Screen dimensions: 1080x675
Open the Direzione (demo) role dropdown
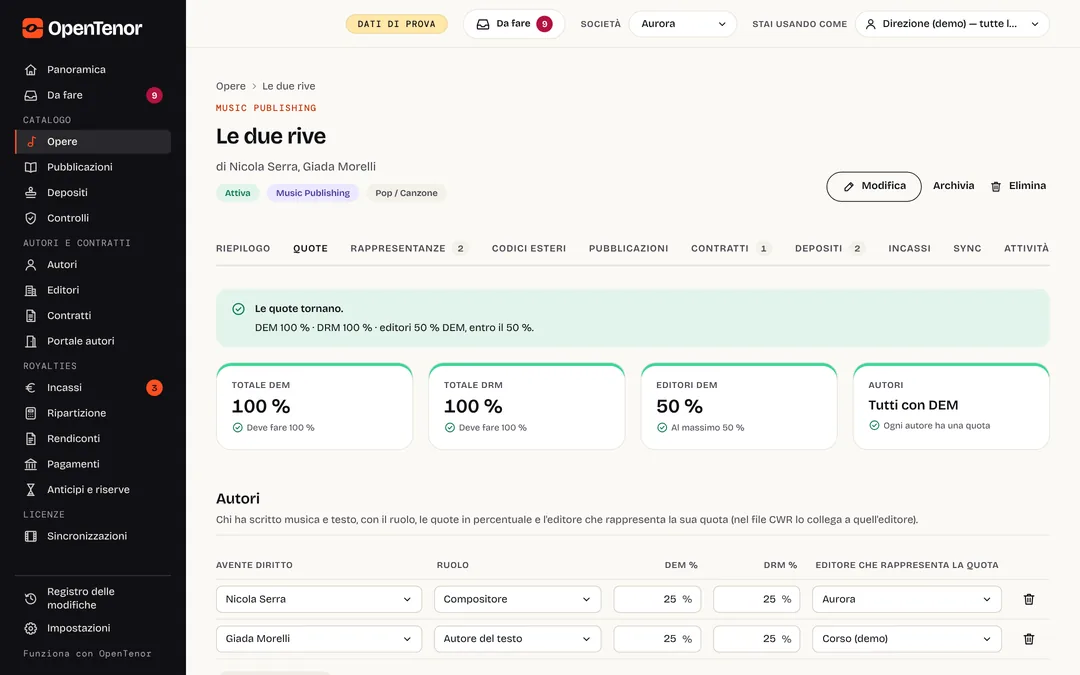pos(952,24)
